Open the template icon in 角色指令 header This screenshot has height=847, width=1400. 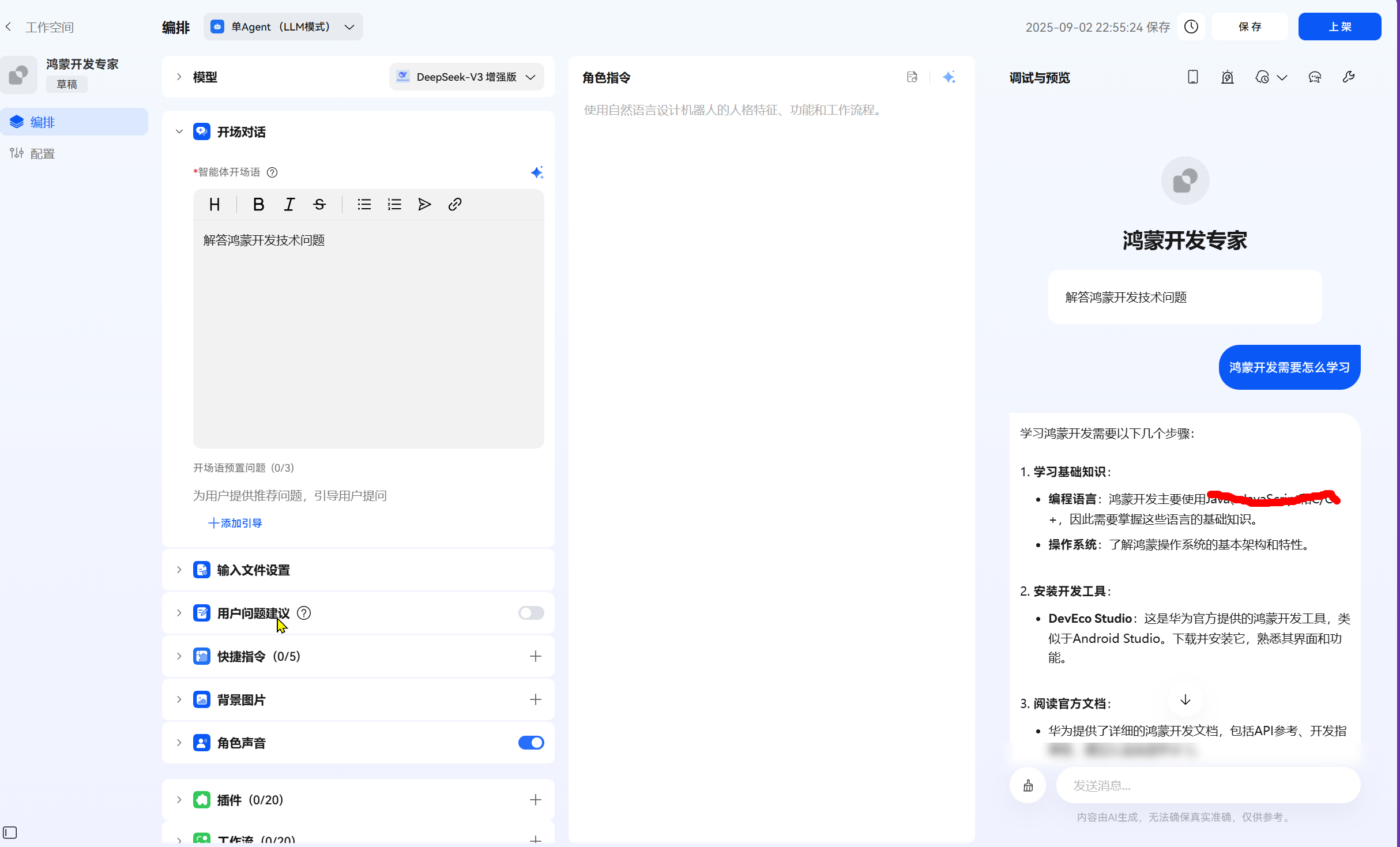click(x=912, y=77)
